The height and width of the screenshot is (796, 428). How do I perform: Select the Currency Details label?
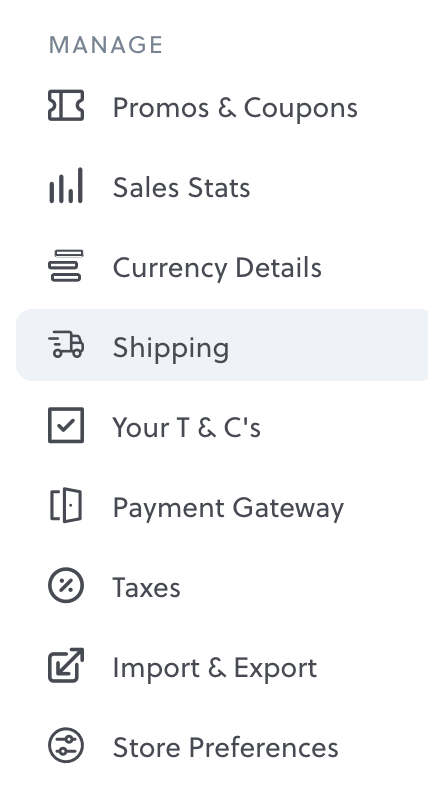point(217,268)
